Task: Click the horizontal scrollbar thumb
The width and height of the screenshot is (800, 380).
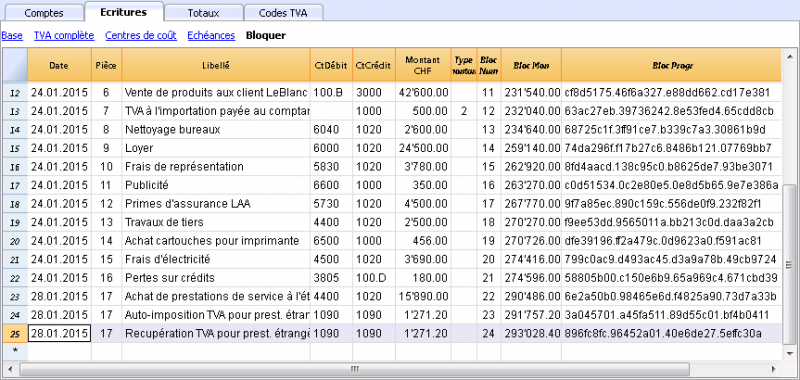Action: point(355,369)
